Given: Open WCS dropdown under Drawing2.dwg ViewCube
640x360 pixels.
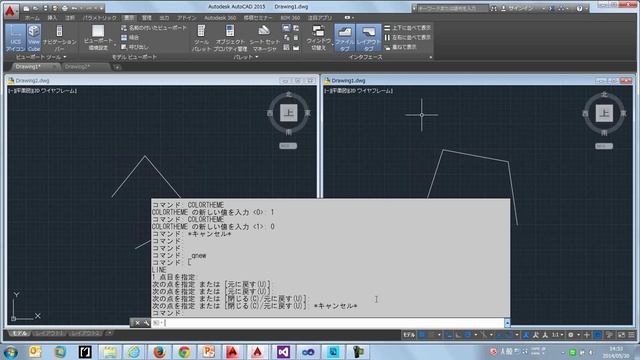Looking at the screenshot, I should (288, 146).
